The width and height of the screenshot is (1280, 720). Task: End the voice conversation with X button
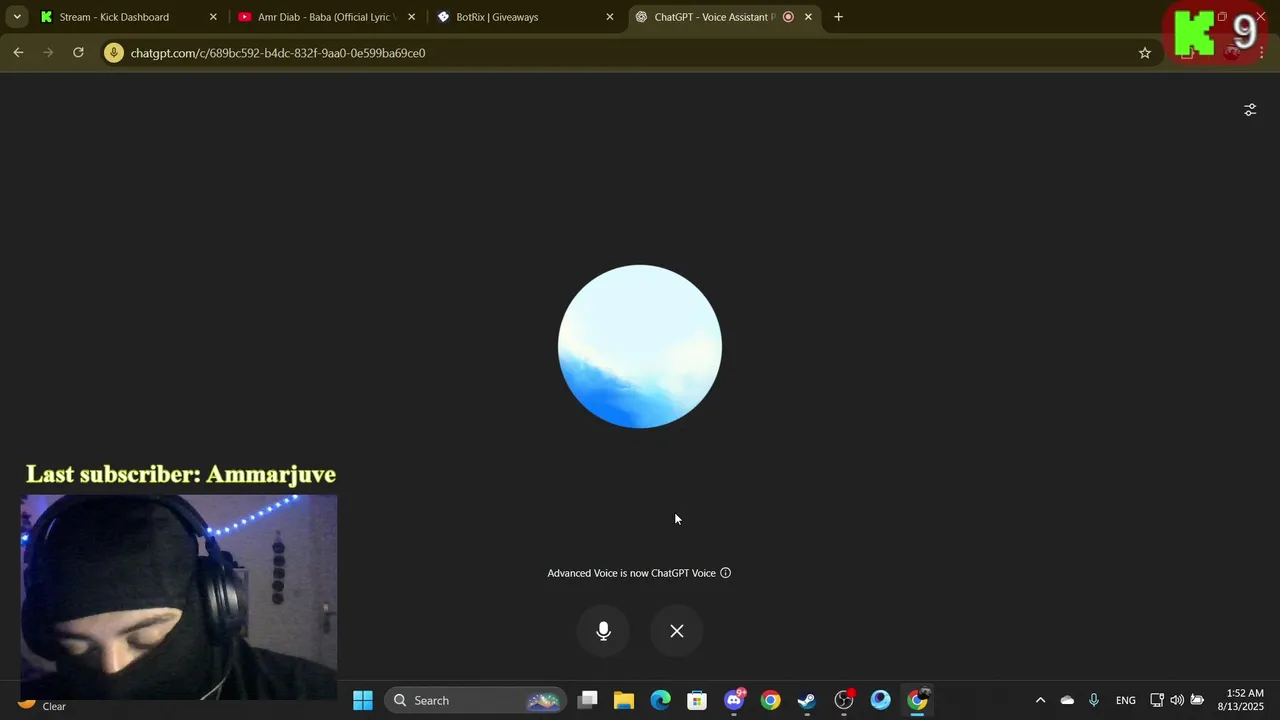(x=677, y=631)
